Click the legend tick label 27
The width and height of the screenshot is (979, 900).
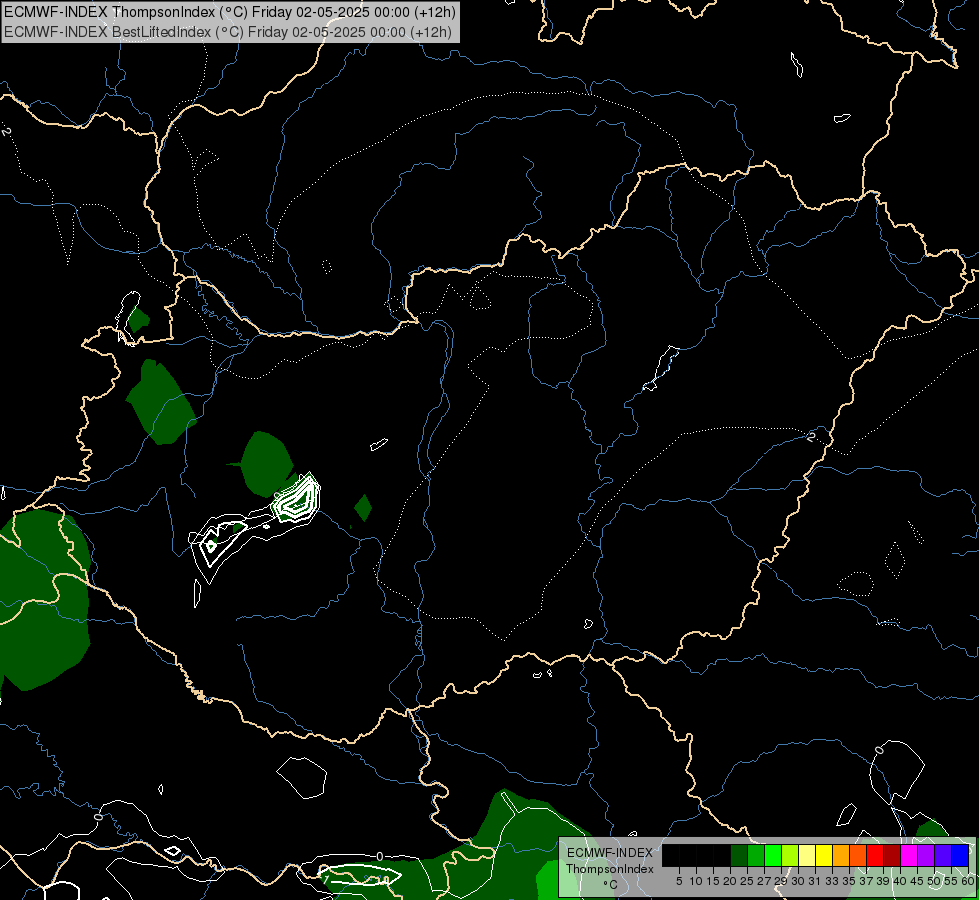point(765,881)
